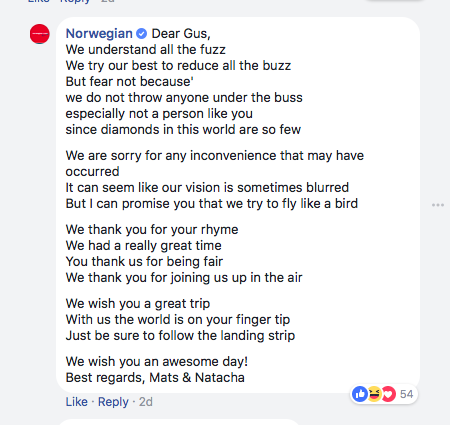Image resolution: width=450 pixels, height=425 pixels.
Task: Open the three-dot comment options menu
Action: coord(438,205)
